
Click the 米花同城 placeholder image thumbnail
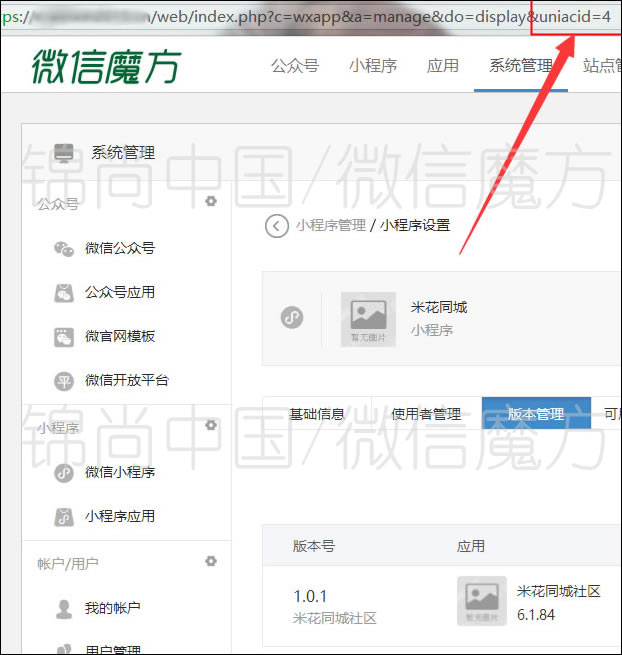[x=368, y=319]
